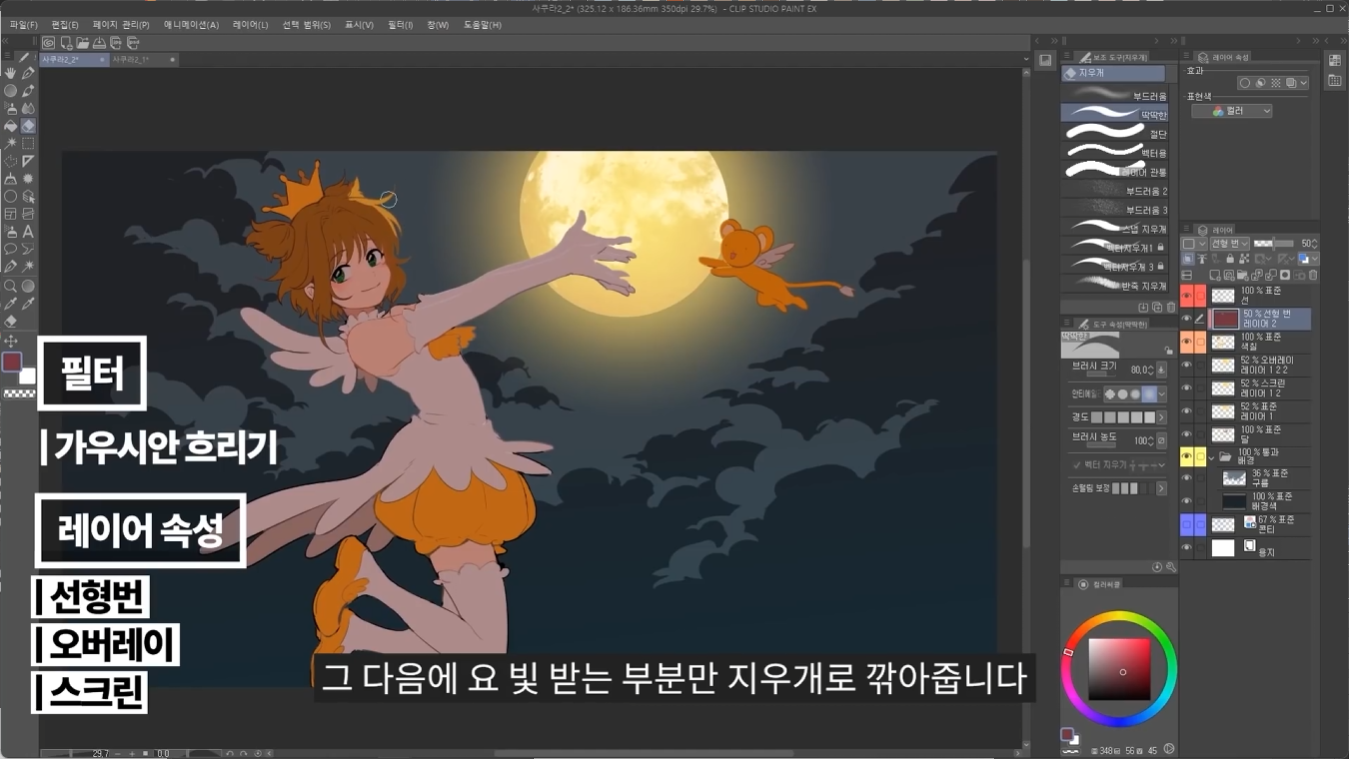Select the Fill (paint bucket) tool

pos(10,126)
